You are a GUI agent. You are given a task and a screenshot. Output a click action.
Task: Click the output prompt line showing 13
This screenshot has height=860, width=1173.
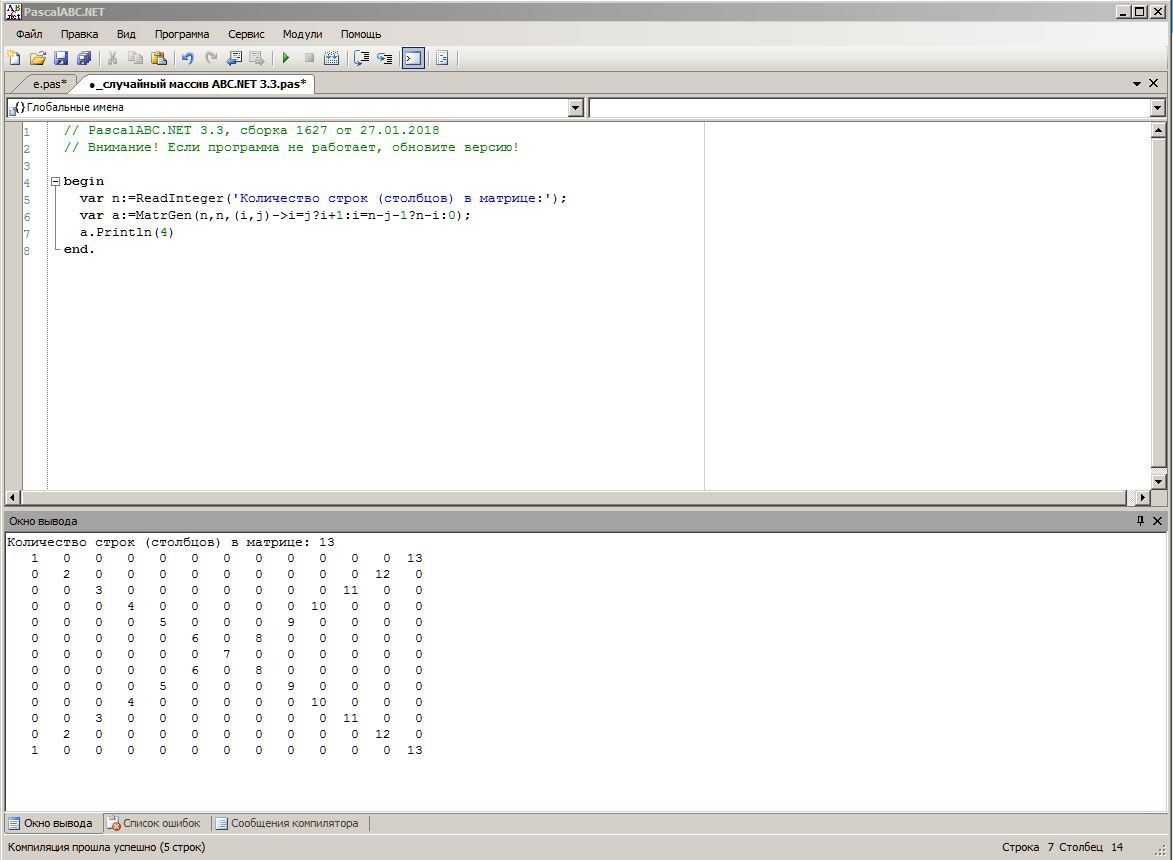tap(171, 542)
